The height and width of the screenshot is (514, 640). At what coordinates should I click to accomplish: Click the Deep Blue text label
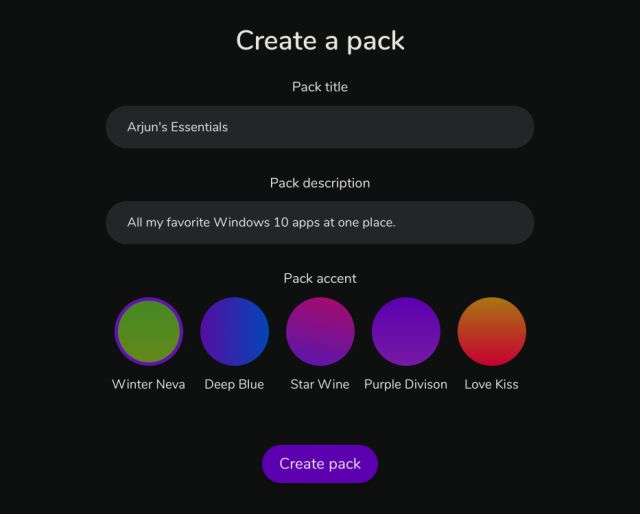234,384
